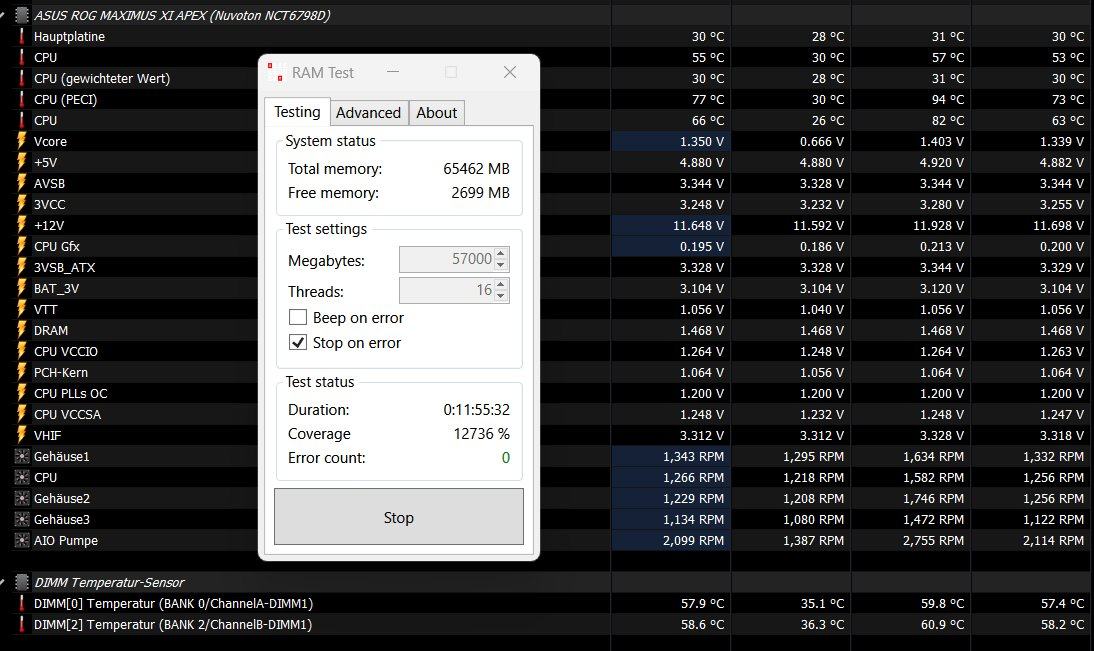Click the lightning icon beside DRAM
This screenshot has width=1094, height=651.
click(22, 330)
